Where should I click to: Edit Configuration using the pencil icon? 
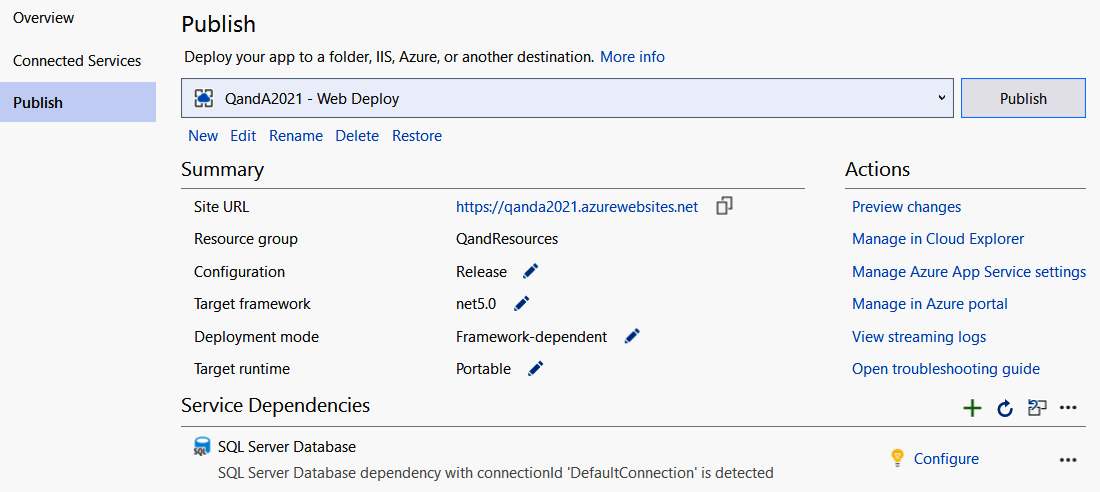531,271
